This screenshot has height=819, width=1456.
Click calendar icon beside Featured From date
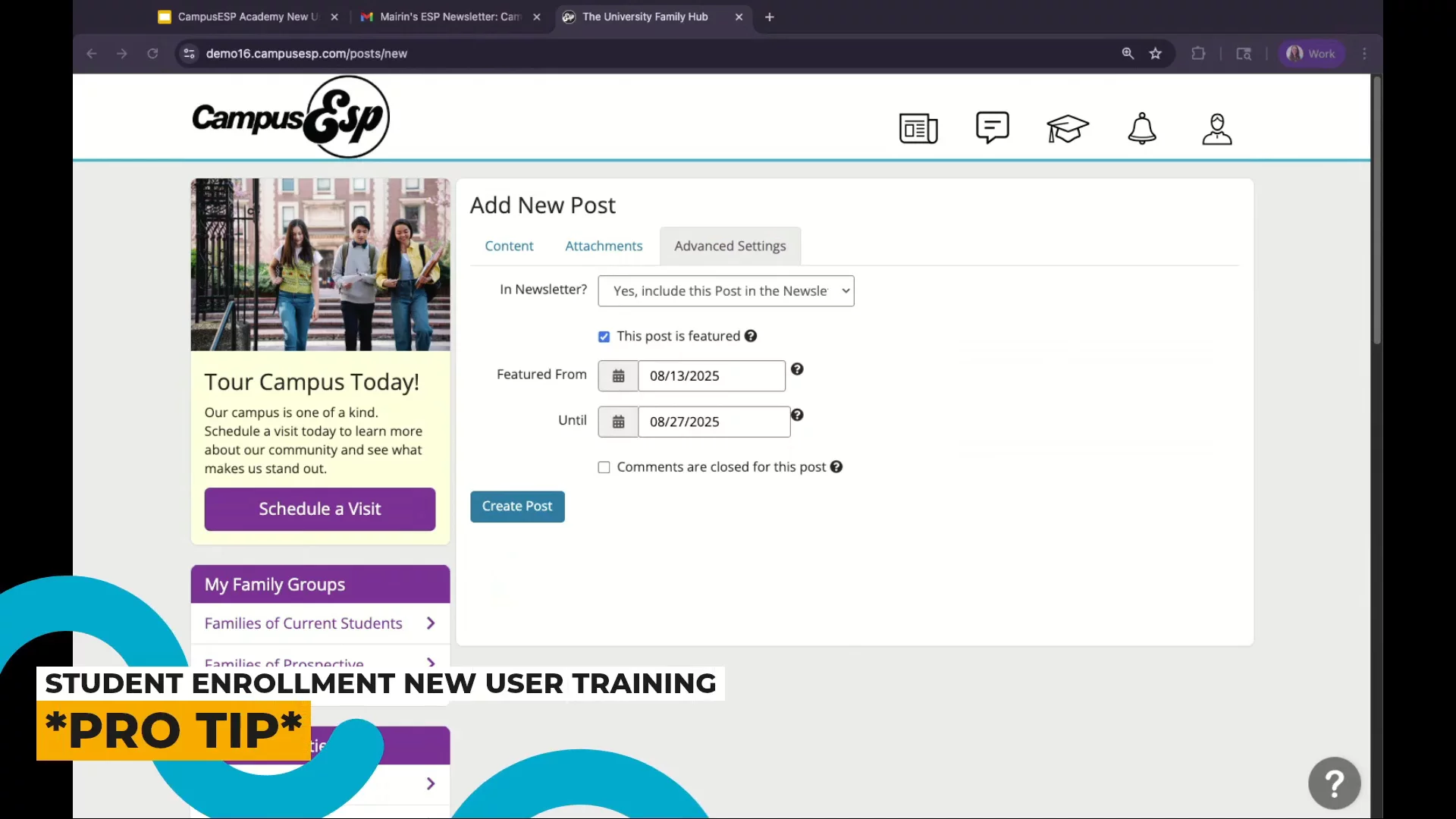(x=618, y=376)
